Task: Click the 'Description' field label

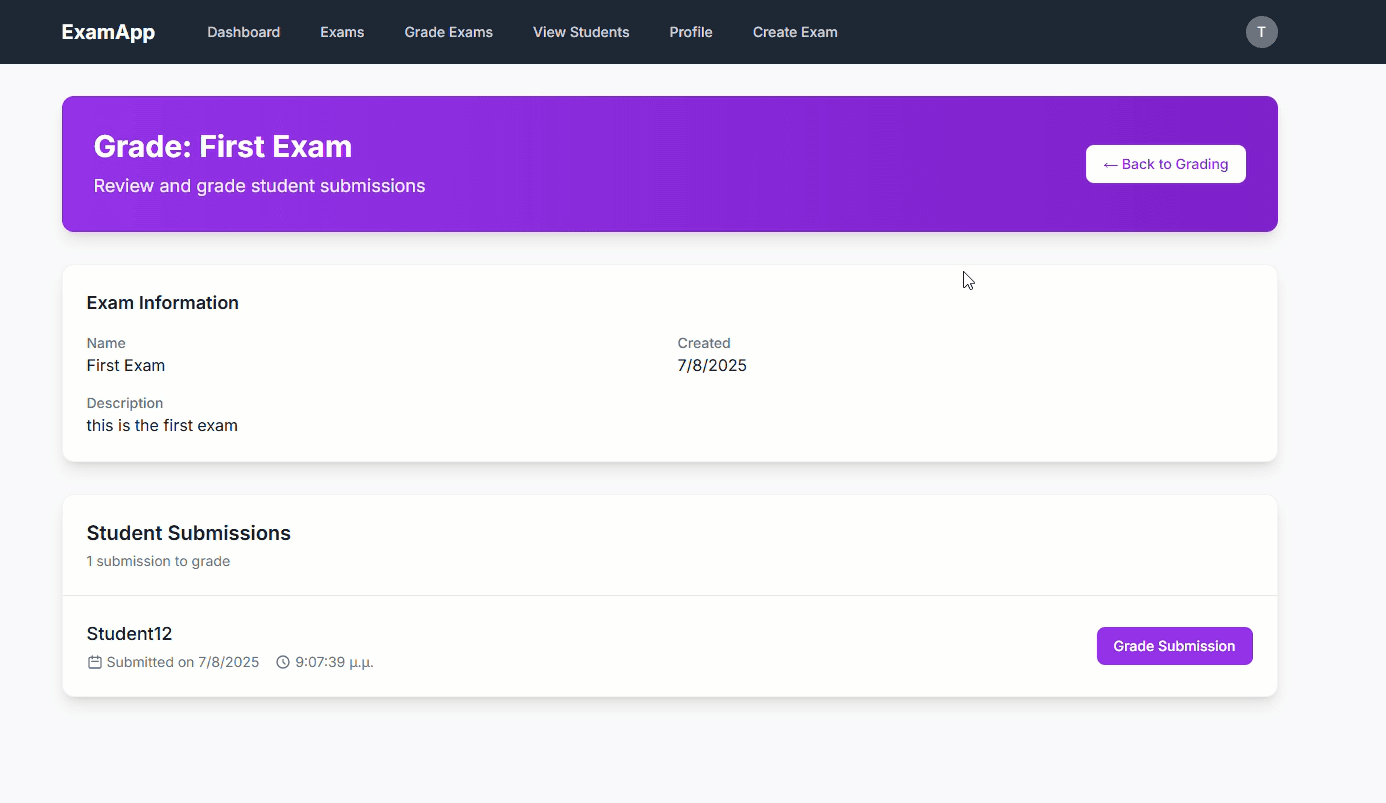Action: [125, 403]
